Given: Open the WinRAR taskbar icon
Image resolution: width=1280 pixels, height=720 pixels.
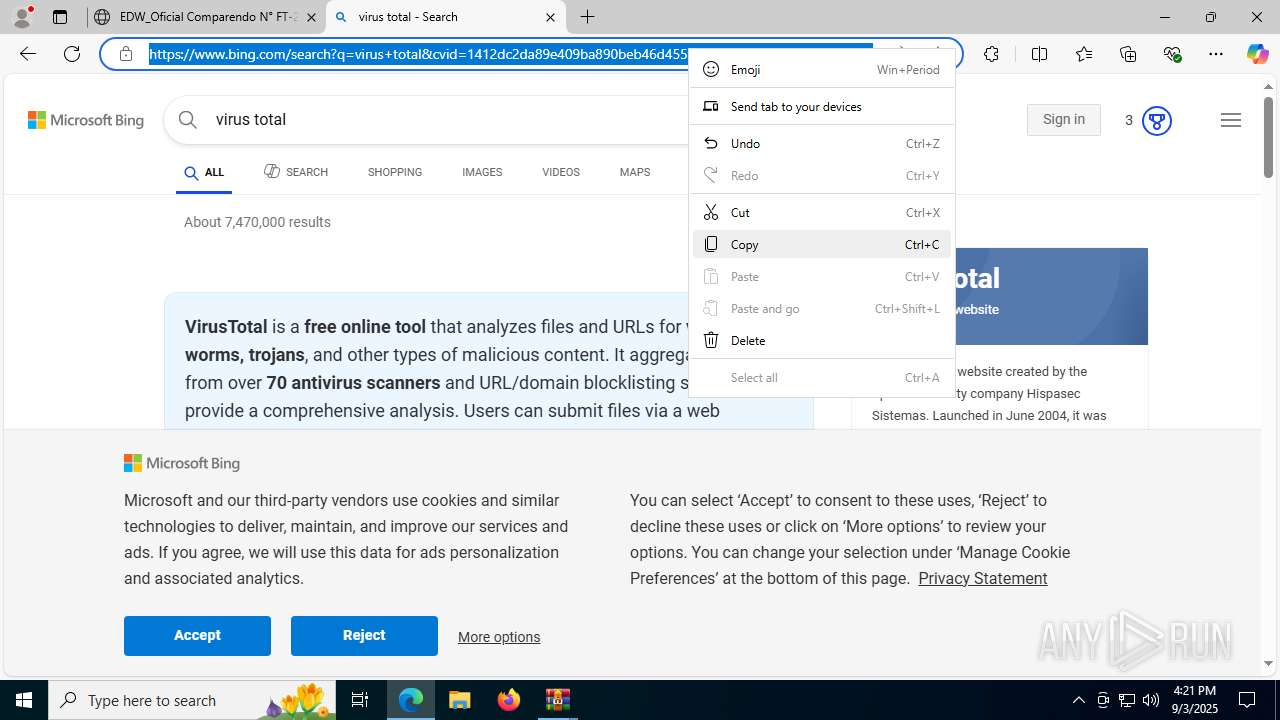Looking at the screenshot, I should point(558,700).
